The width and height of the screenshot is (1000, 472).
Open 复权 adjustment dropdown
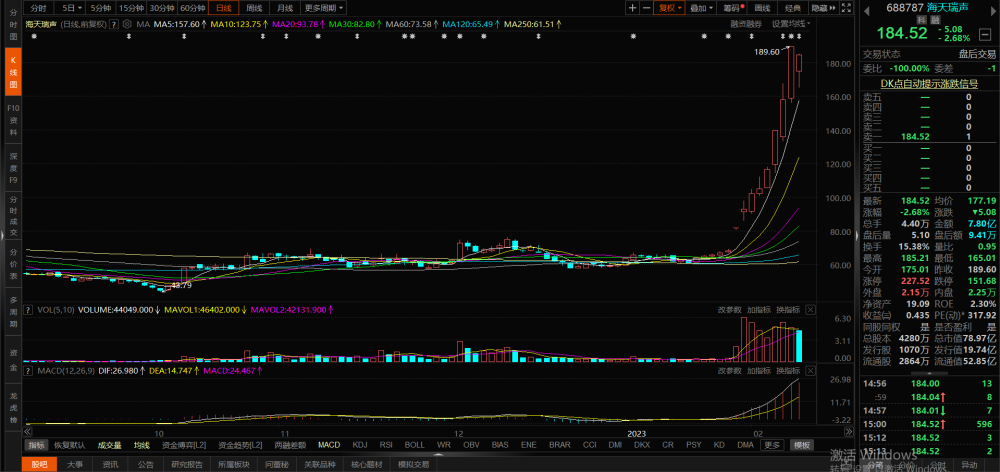(x=670, y=8)
